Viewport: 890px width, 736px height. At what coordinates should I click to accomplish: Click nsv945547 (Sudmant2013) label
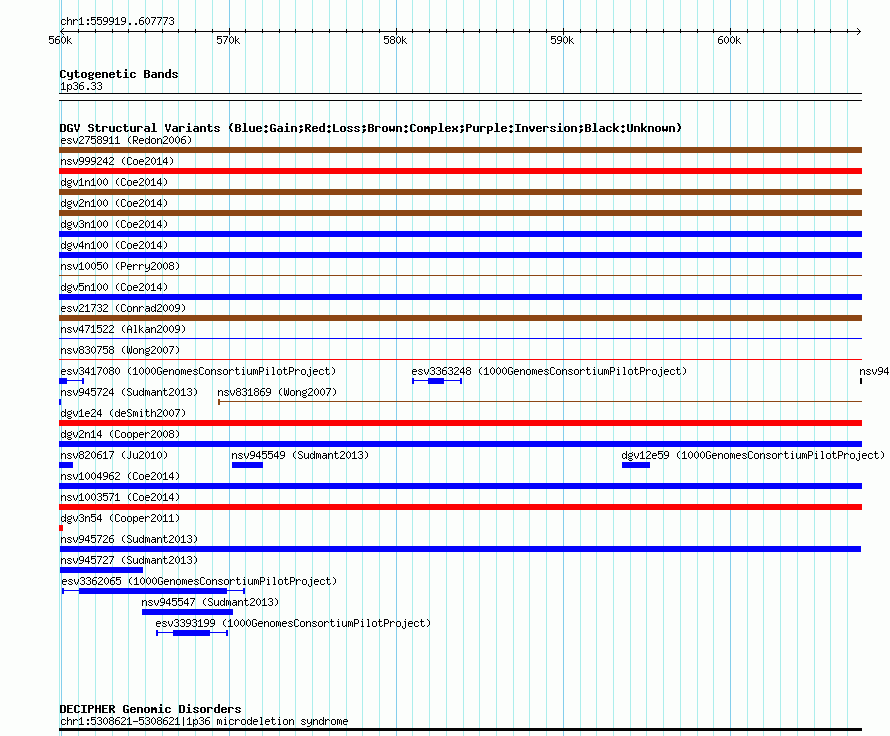(x=210, y=602)
